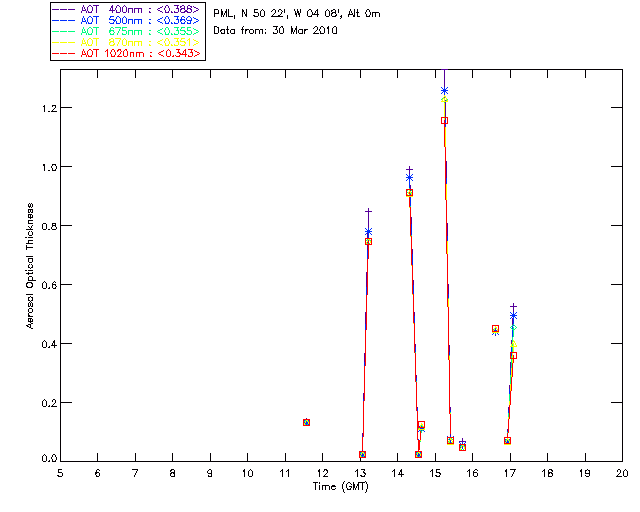Click the red square marker near 0.07 at time 15.4

[x=450, y=441]
